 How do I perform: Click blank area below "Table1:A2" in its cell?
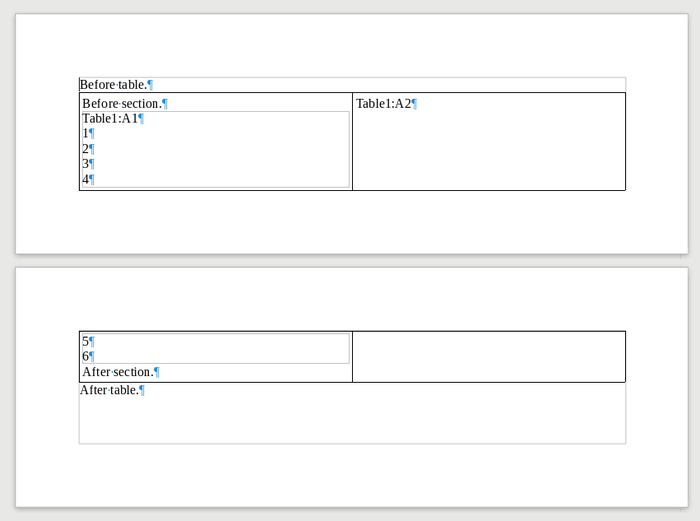(488, 150)
